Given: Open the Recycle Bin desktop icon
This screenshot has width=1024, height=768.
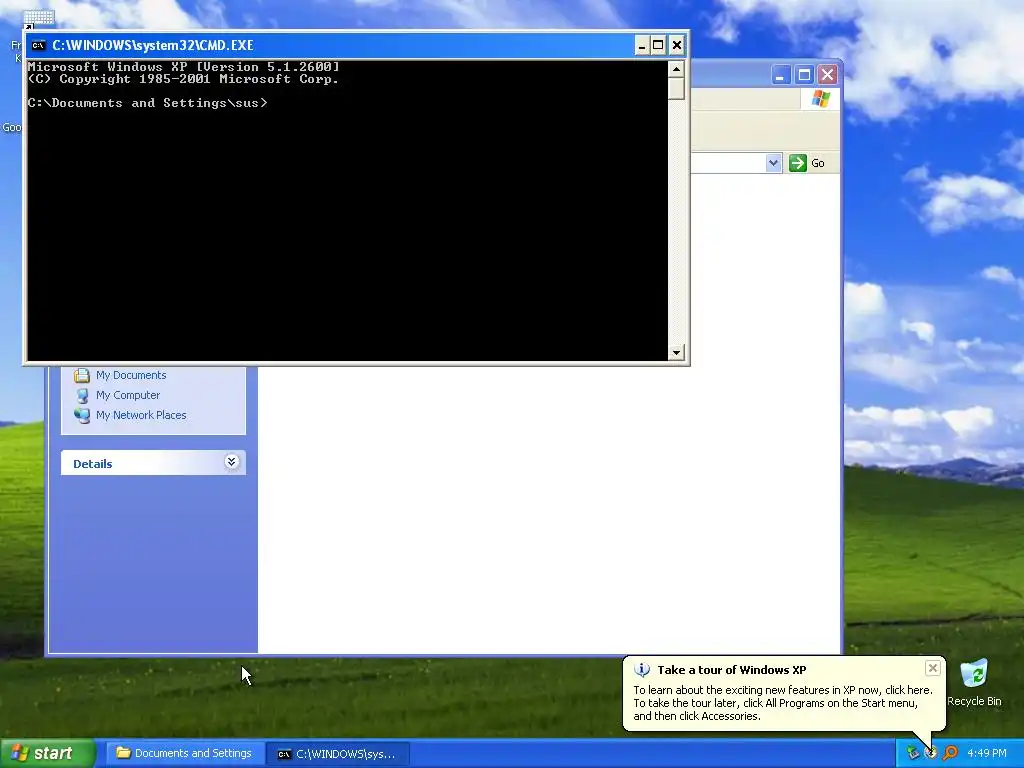Looking at the screenshot, I should click(974, 682).
